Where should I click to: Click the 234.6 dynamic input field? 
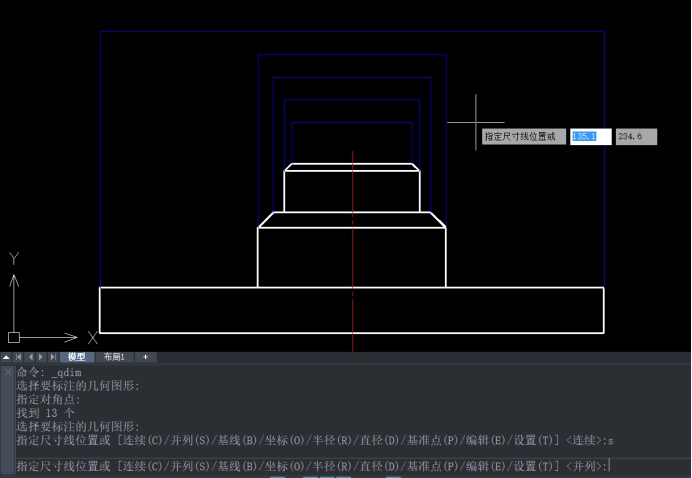635,136
